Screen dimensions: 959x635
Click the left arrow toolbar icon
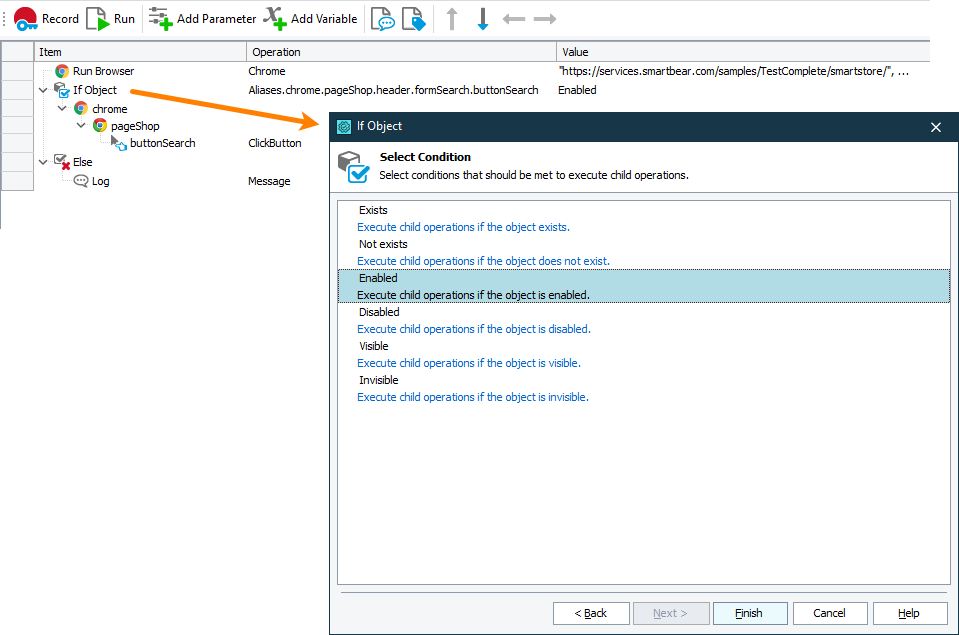tap(514, 19)
